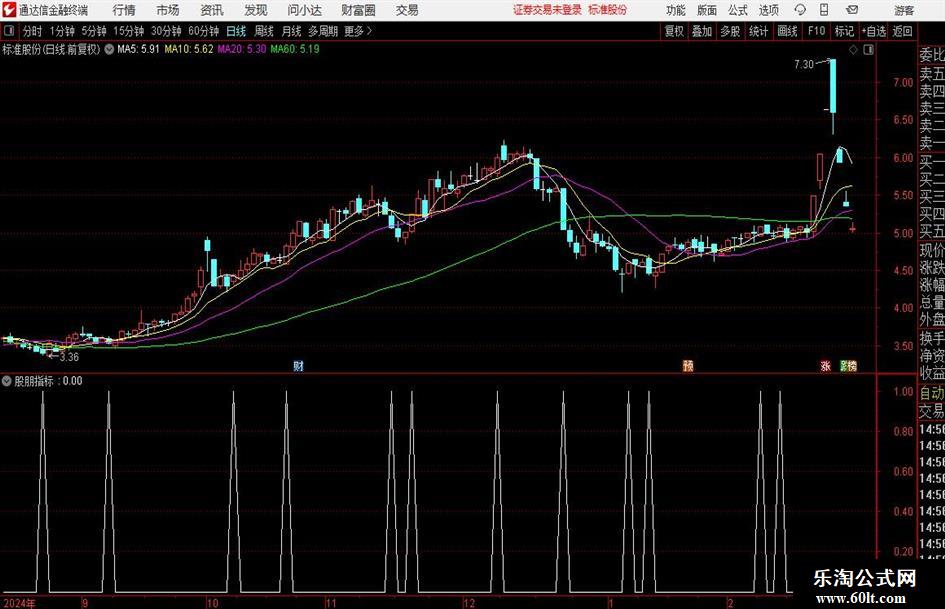
Task: Open the 资讯 menu
Action: click(x=212, y=10)
